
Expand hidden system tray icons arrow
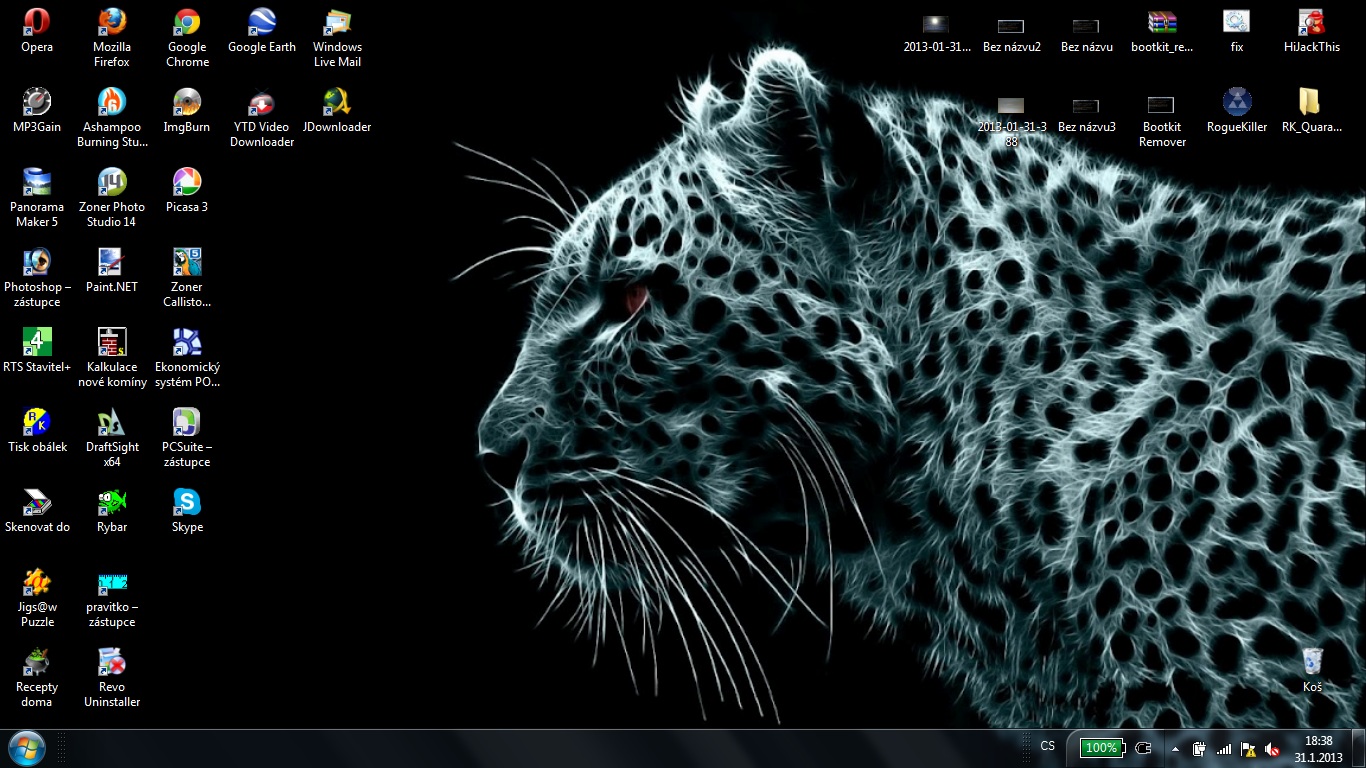click(1175, 748)
